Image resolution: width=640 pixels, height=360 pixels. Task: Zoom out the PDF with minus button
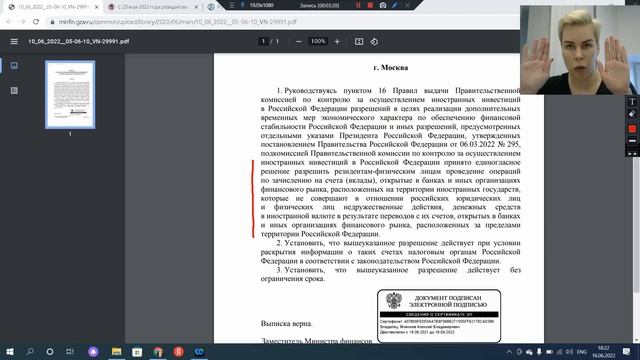pyautogui.click(x=299, y=42)
